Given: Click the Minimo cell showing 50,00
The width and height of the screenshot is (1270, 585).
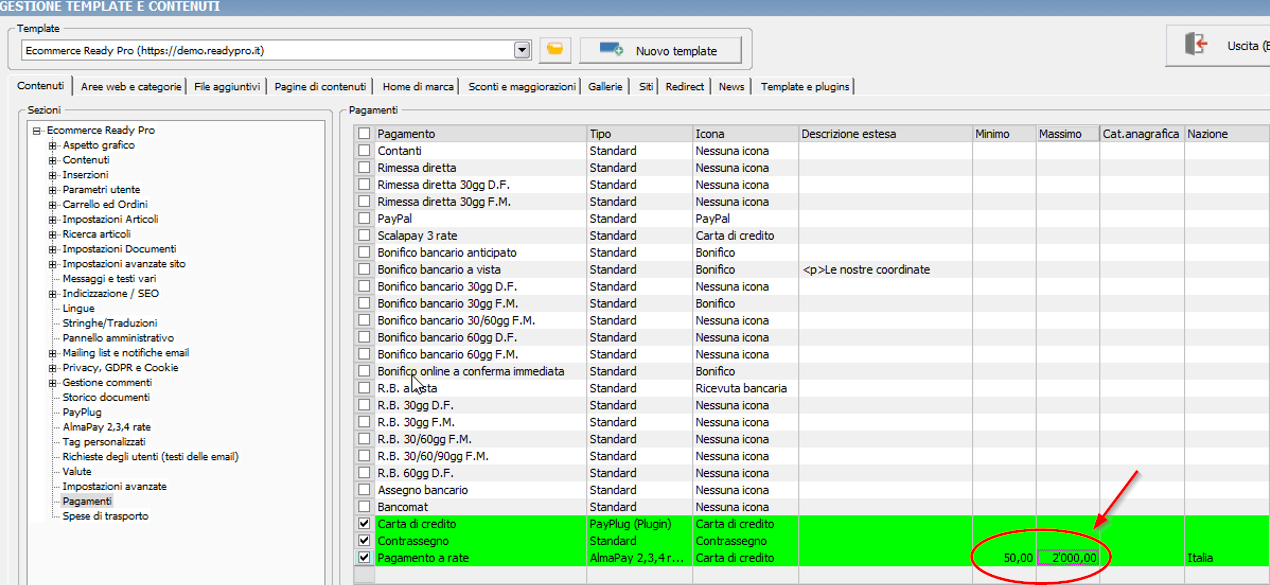Looking at the screenshot, I should coord(1004,558).
